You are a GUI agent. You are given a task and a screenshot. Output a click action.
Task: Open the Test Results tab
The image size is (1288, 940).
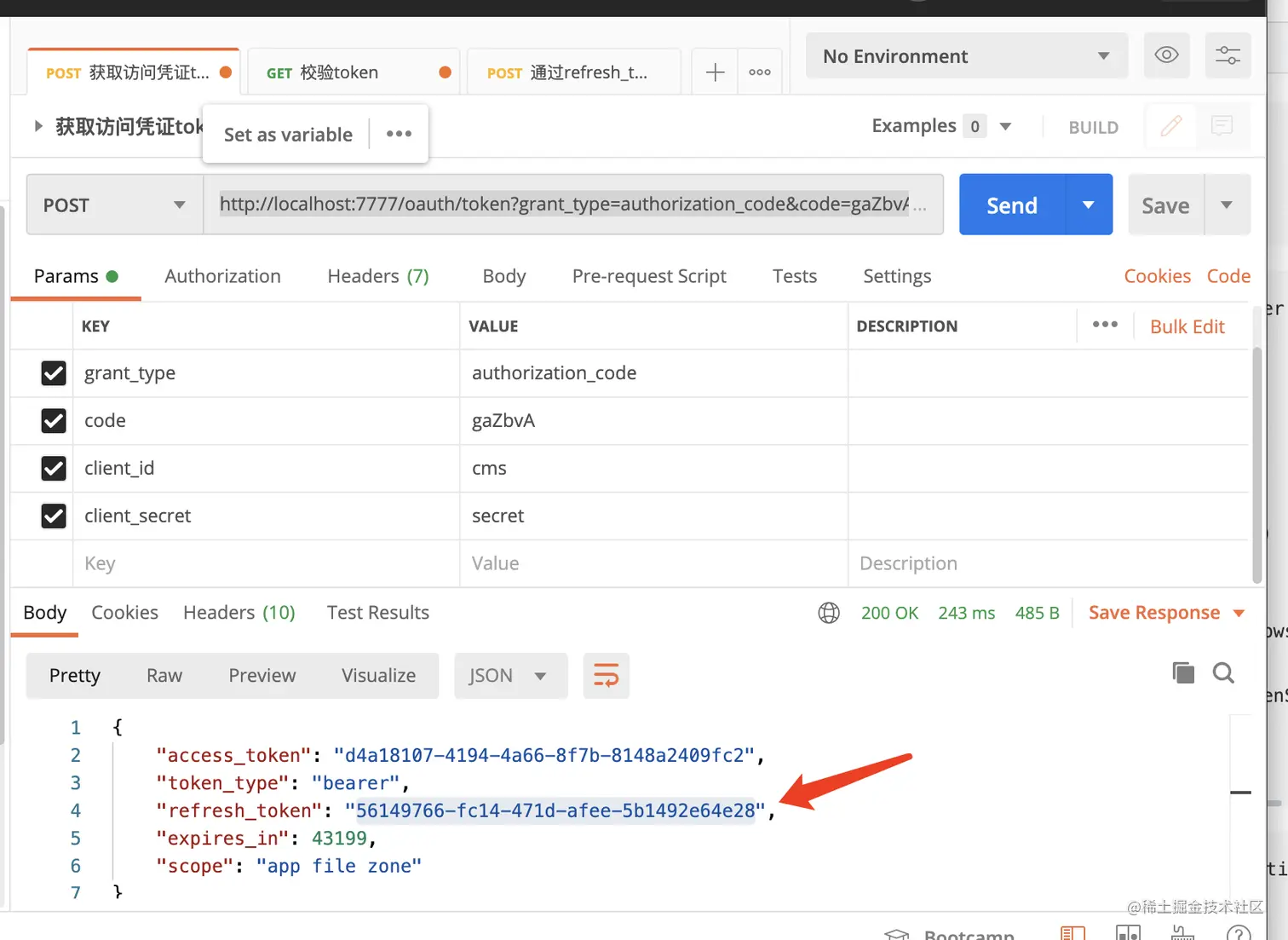pos(378,613)
